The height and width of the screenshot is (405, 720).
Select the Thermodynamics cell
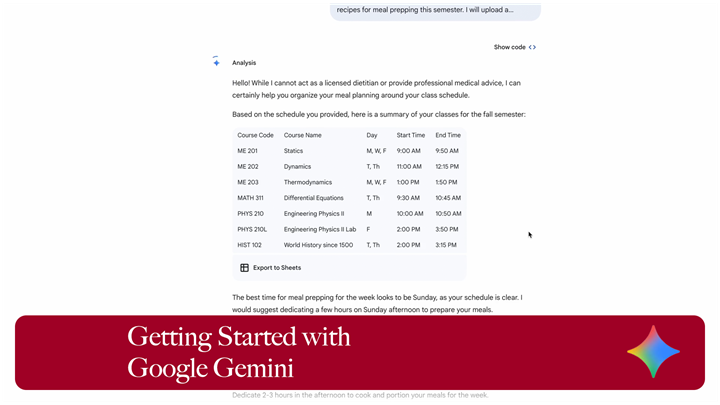click(x=308, y=182)
